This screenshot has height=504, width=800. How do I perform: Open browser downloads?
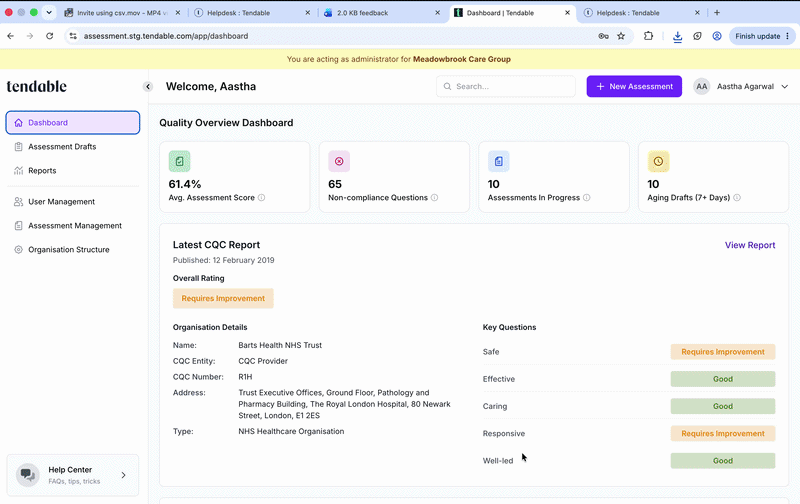[x=678, y=36]
